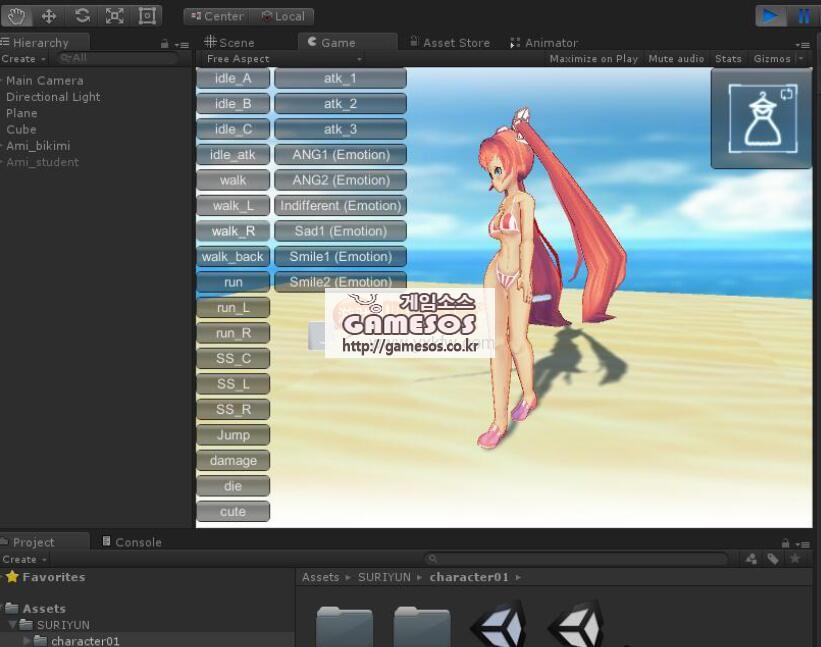
Task: Select the Rect transform tool
Action: tap(147, 16)
